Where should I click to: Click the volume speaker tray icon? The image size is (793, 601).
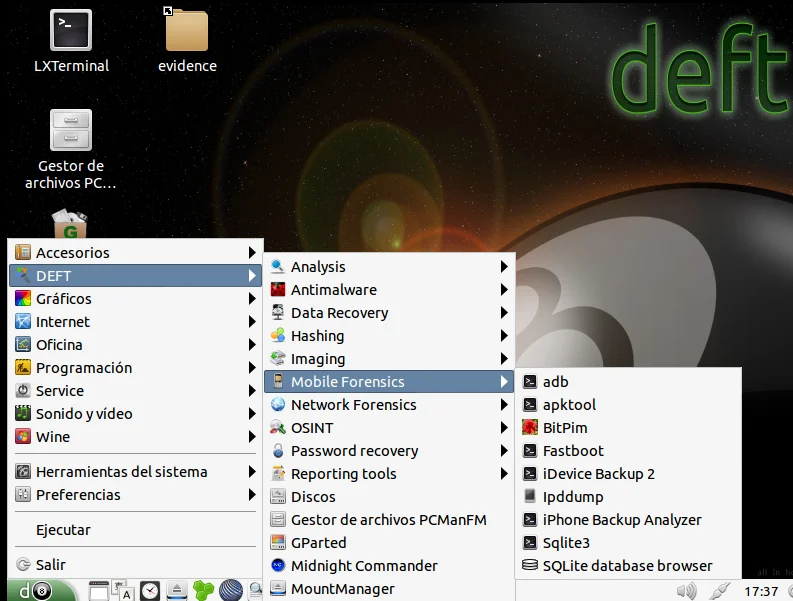click(x=686, y=590)
